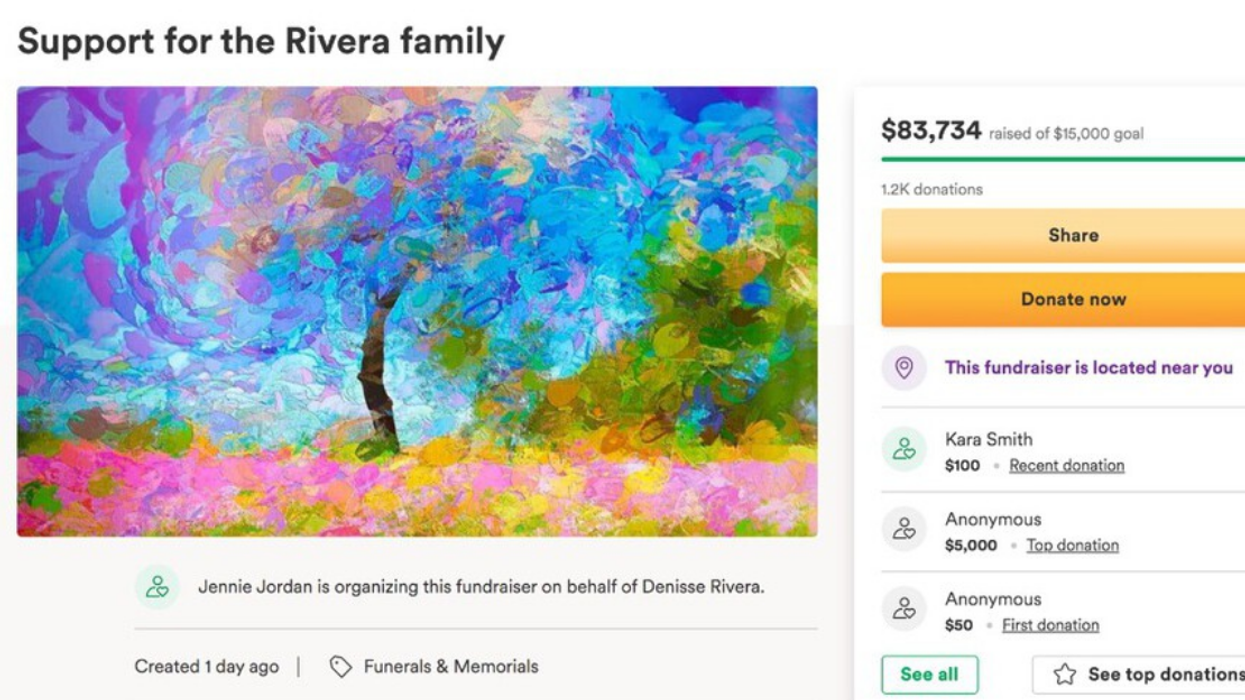Image resolution: width=1245 pixels, height=700 pixels.
Task: Click the Donate now button
Action: pyautogui.click(x=1075, y=298)
